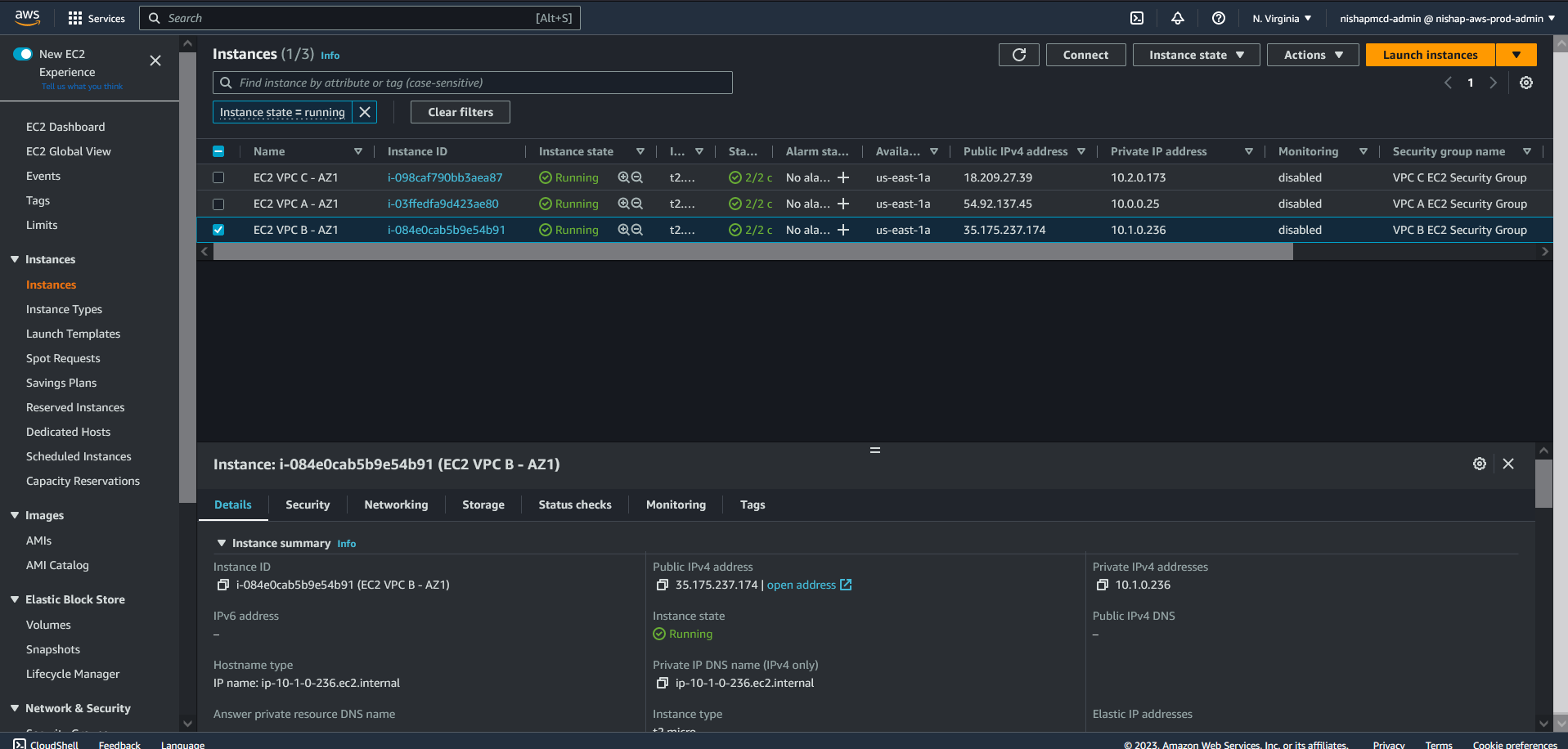This screenshot has height=749, width=1568.
Task: Toggle the New EC2 Experience switch
Action: [23, 54]
